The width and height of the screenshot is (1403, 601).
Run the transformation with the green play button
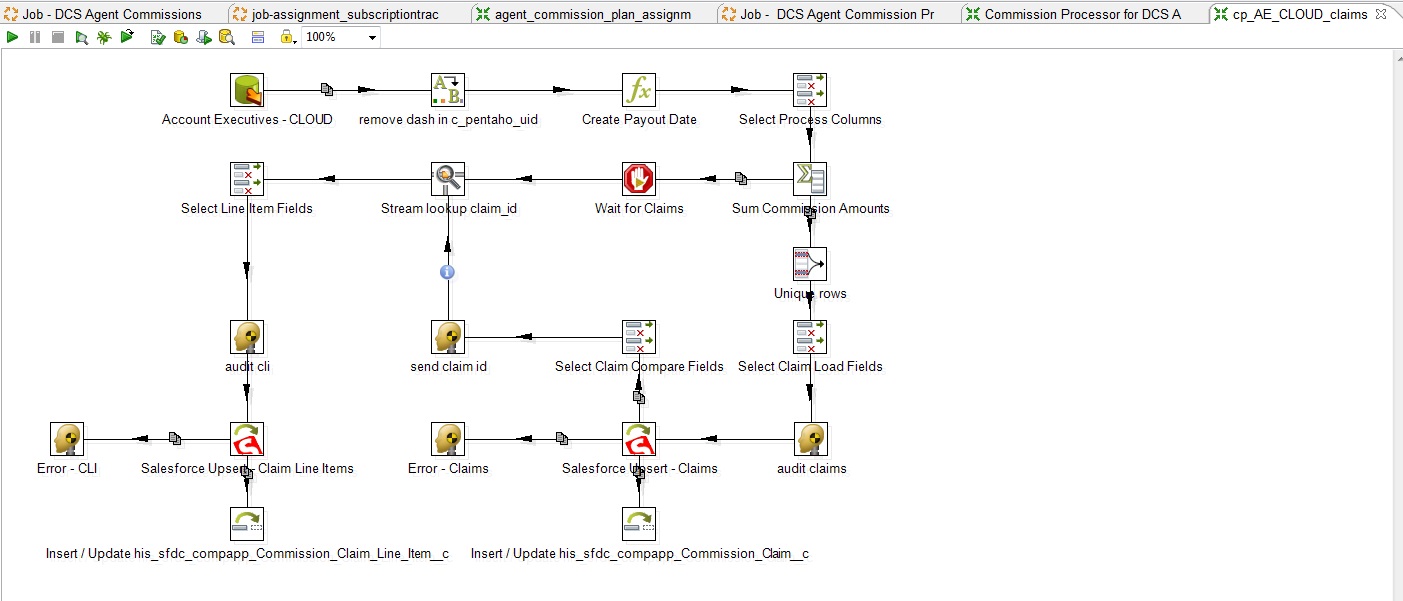click(13, 37)
